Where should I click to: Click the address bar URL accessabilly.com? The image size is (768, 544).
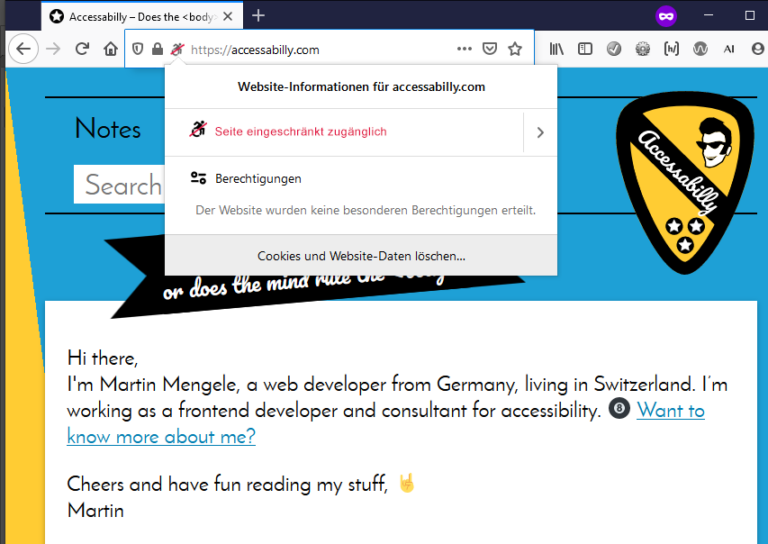tap(255, 49)
